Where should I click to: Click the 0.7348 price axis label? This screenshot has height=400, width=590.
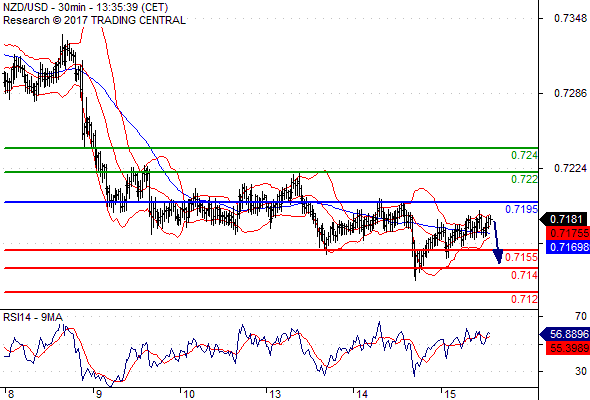570,18
